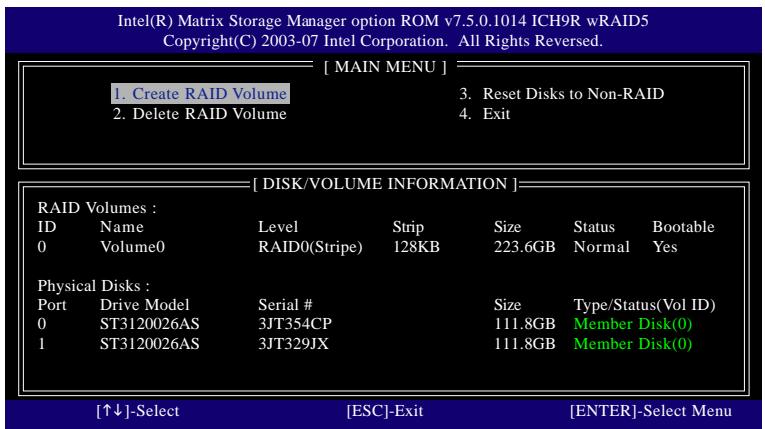Click the Physical Disks label
Screen dimensions: 765x429
point(94,286)
